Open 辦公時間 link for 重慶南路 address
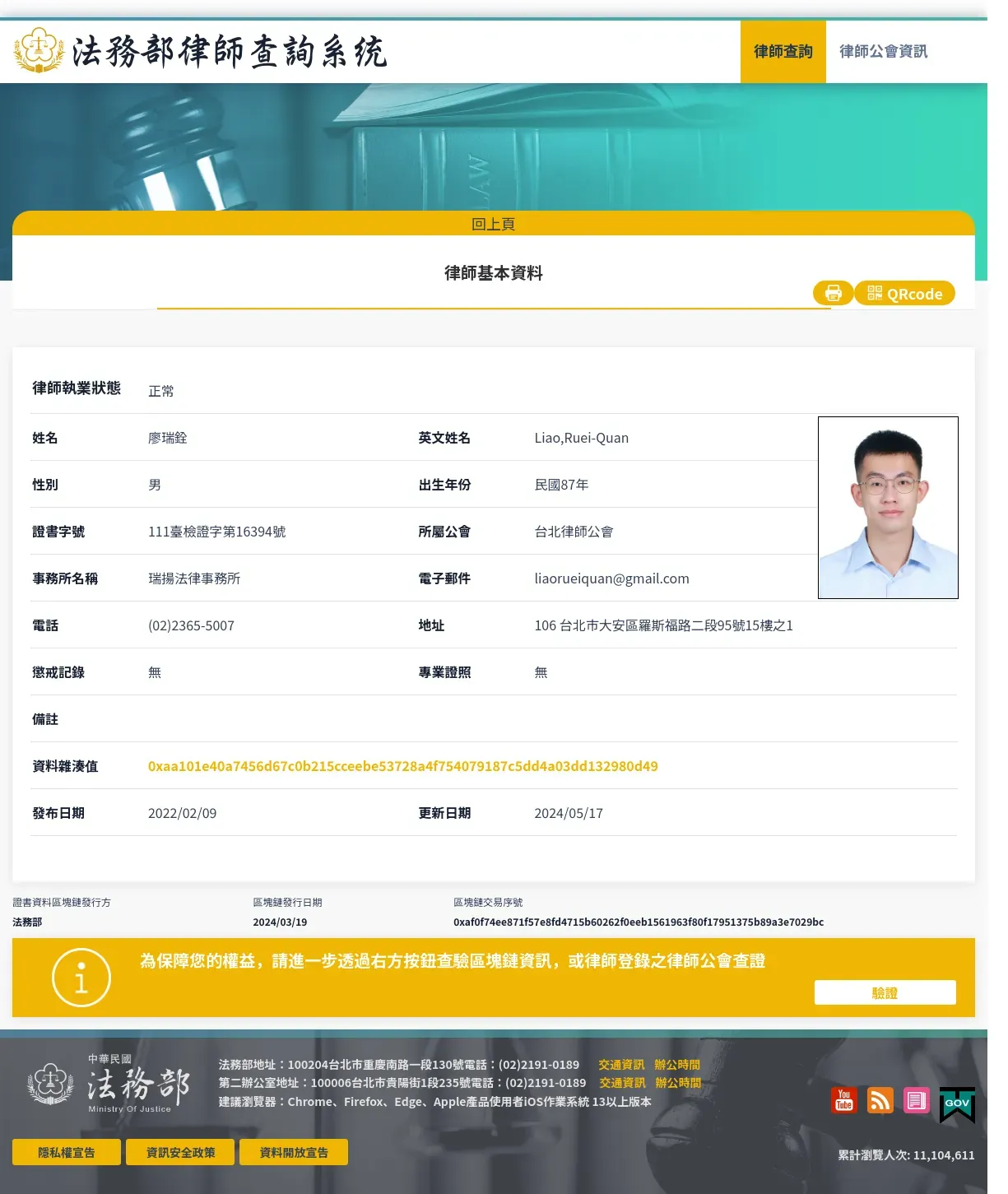This screenshot has width=1008, height=1194. pos(677,1065)
